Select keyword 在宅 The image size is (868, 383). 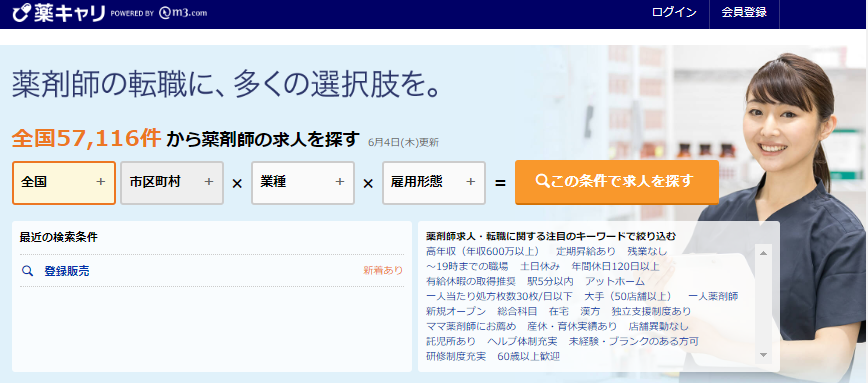pyautogui.click(x=559, y=311)
